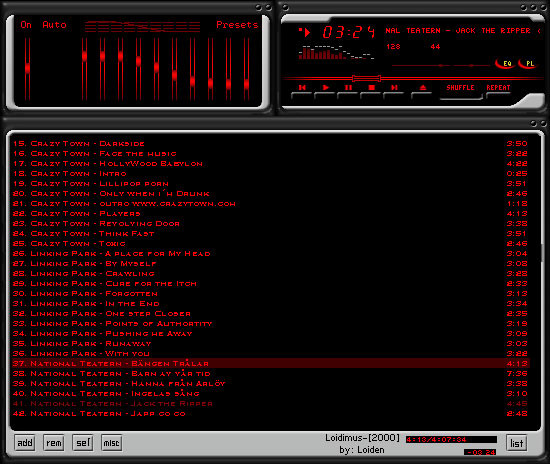
Task: Click the first equalizer band slider
Action: pos(85,69)
